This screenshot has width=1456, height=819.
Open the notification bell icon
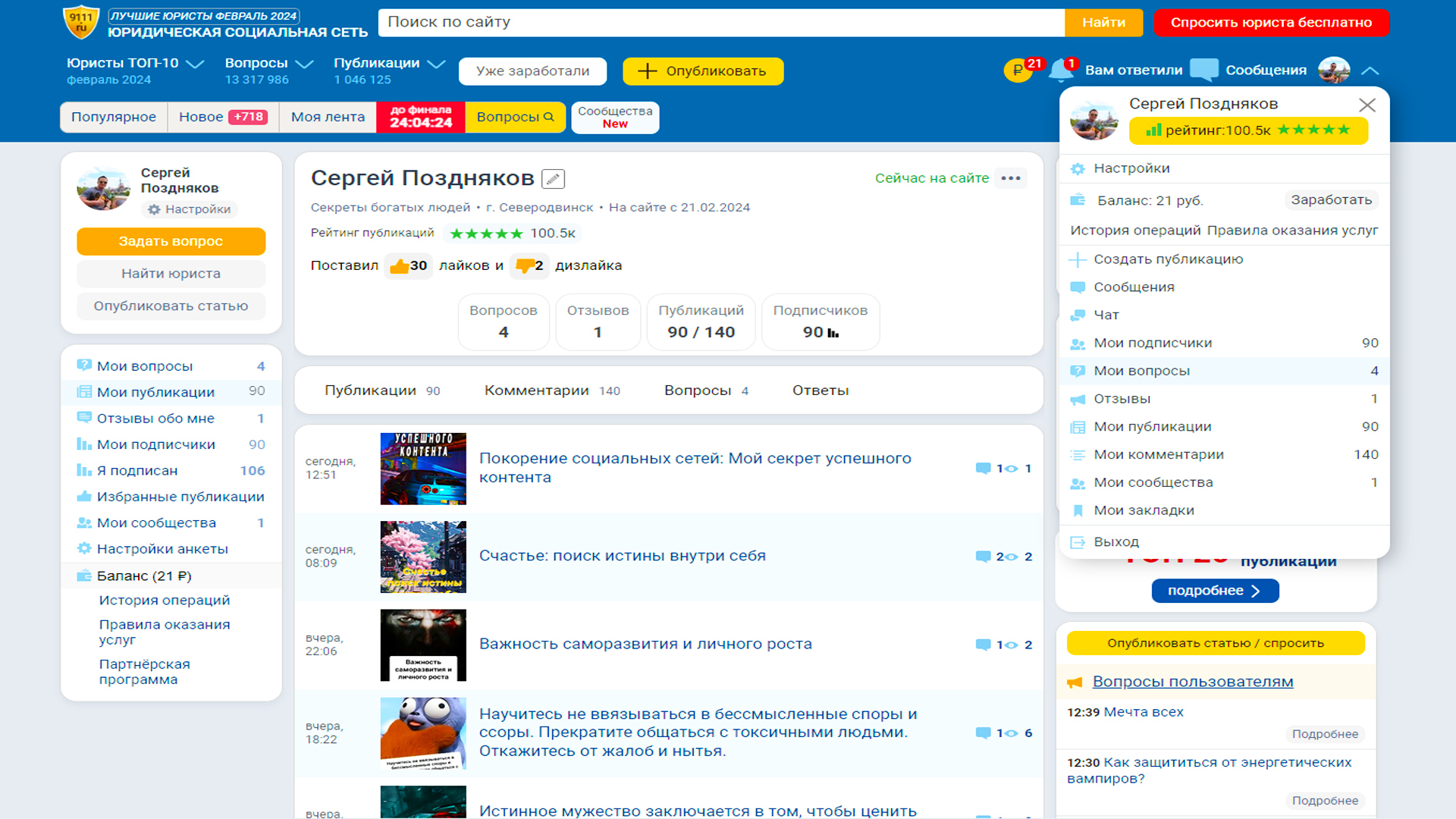click(x=1060, y=71)
